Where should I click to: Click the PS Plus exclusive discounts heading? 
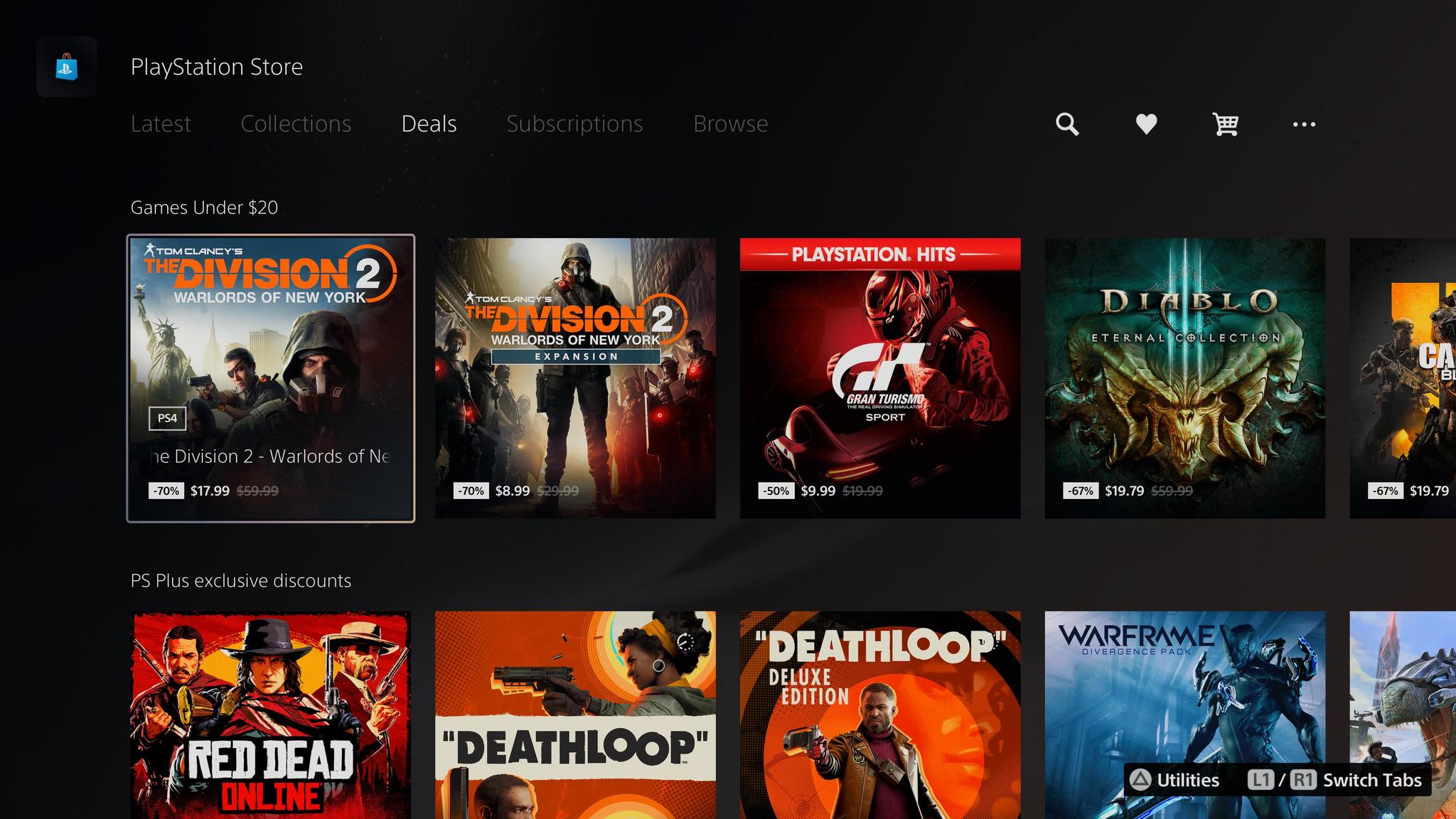[x=241, y=581]
